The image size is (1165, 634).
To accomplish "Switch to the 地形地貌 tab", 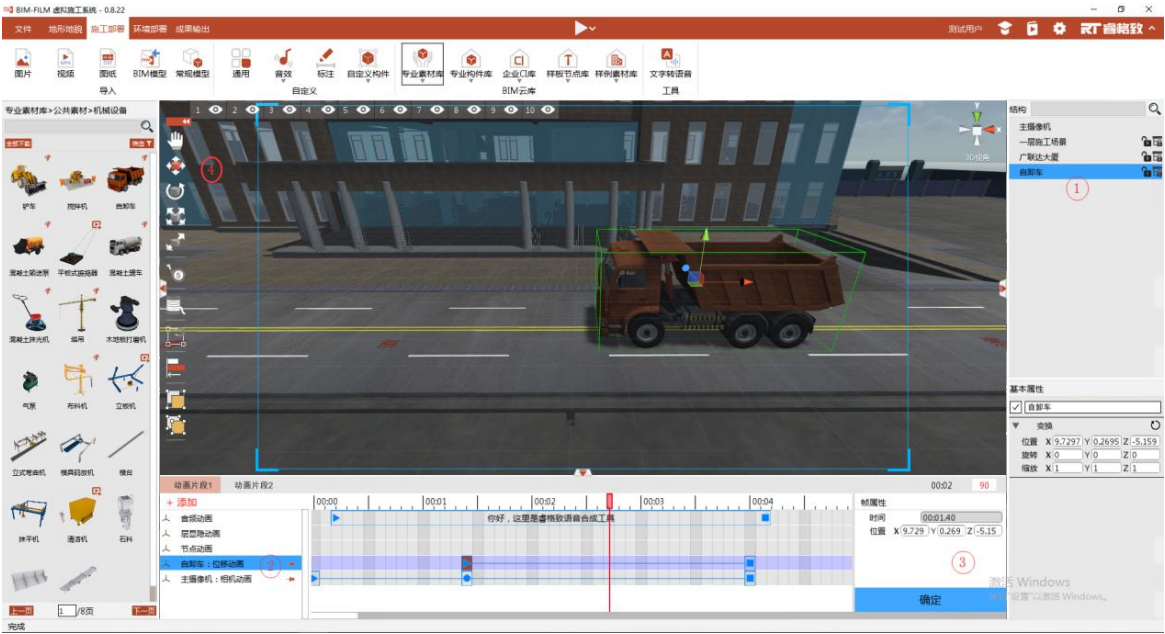I will tap(65, 29).
